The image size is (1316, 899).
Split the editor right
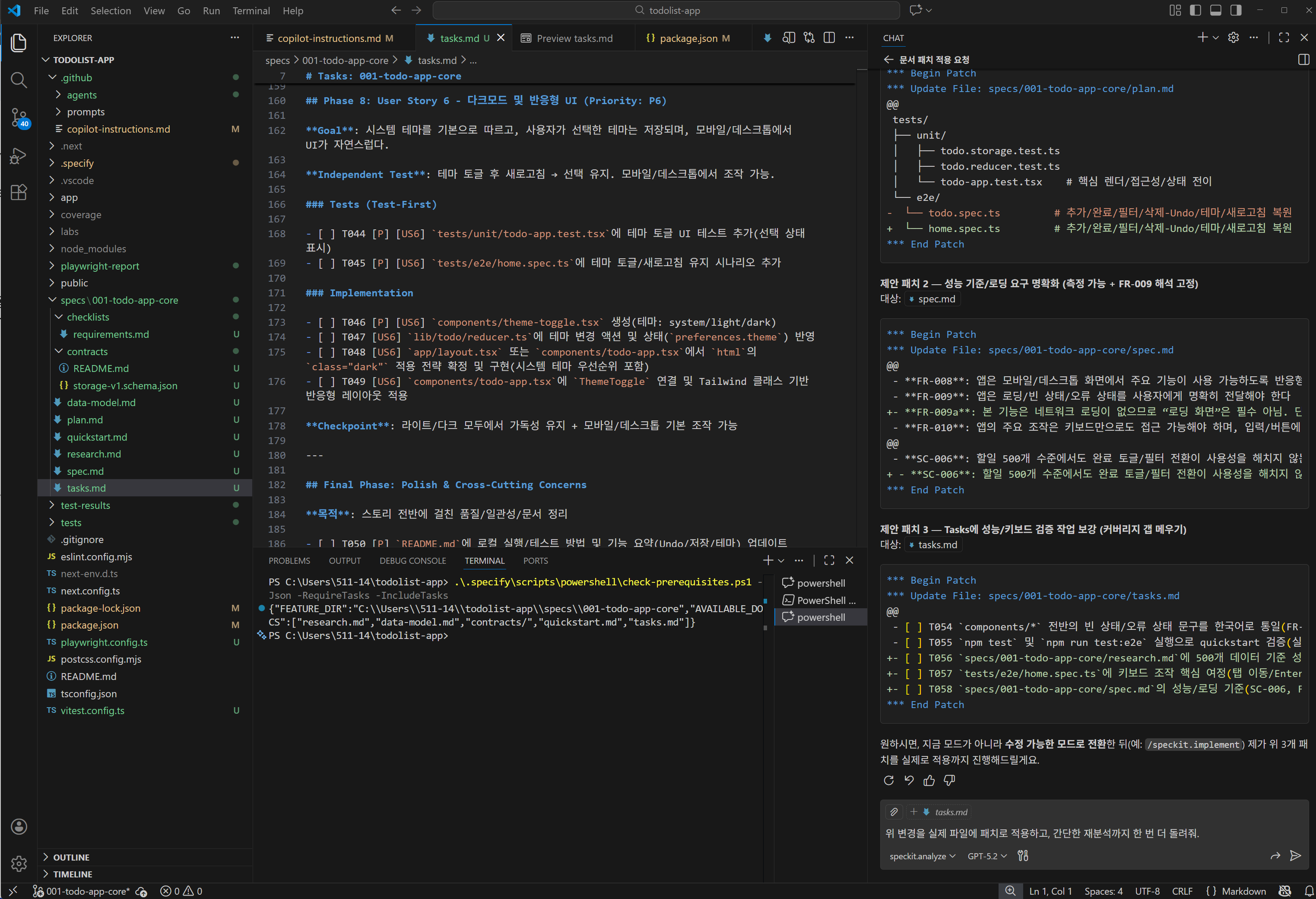coord(829,38)
